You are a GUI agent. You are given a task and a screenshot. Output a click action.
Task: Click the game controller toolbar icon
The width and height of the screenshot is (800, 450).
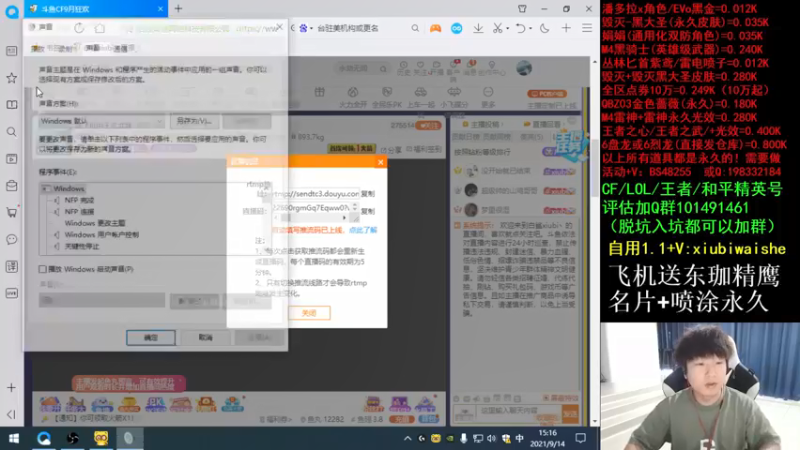click(435, 29)
